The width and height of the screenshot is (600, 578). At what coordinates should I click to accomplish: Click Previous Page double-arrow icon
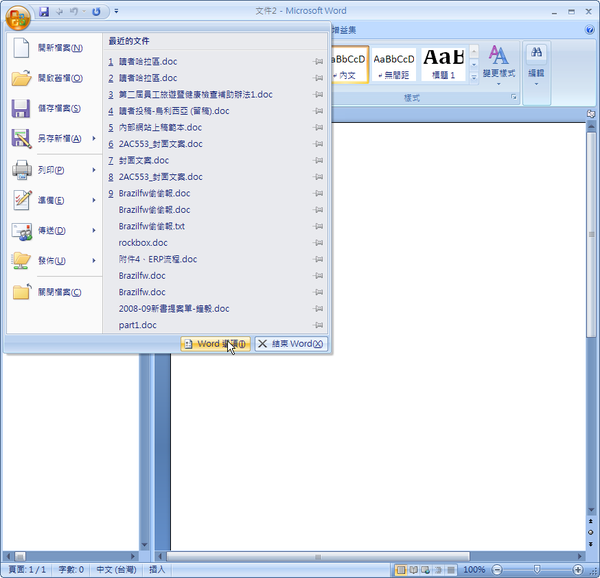(591, 521)
